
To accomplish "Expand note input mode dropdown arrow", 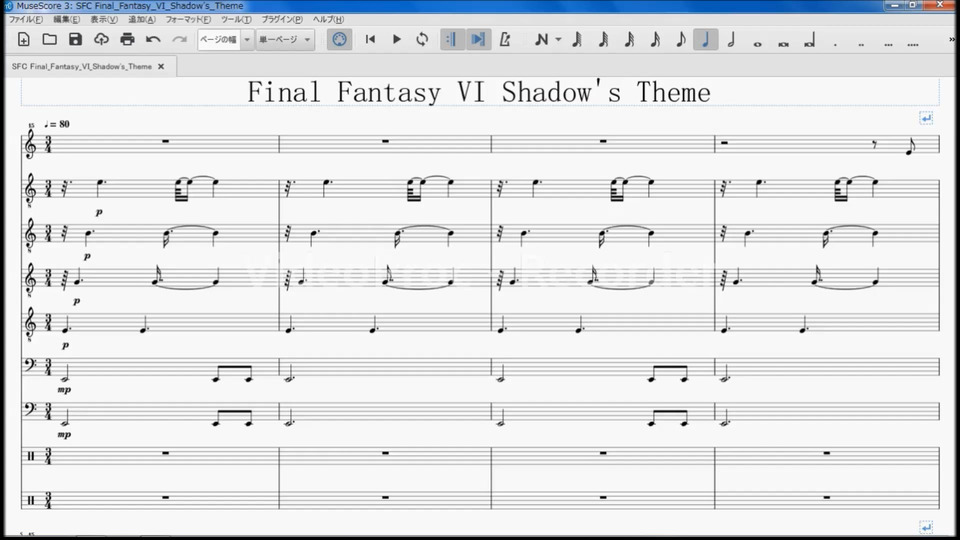I will (x=558, y=40).
